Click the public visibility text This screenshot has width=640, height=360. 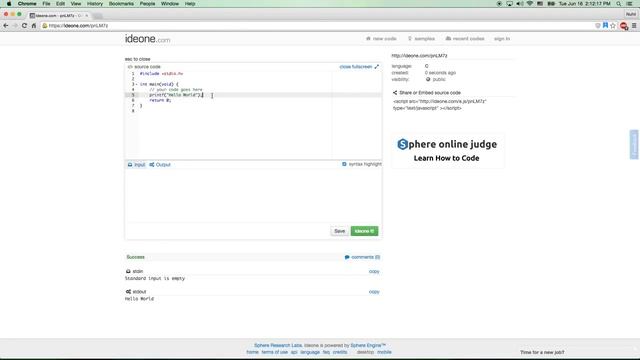tap(439, 79)
